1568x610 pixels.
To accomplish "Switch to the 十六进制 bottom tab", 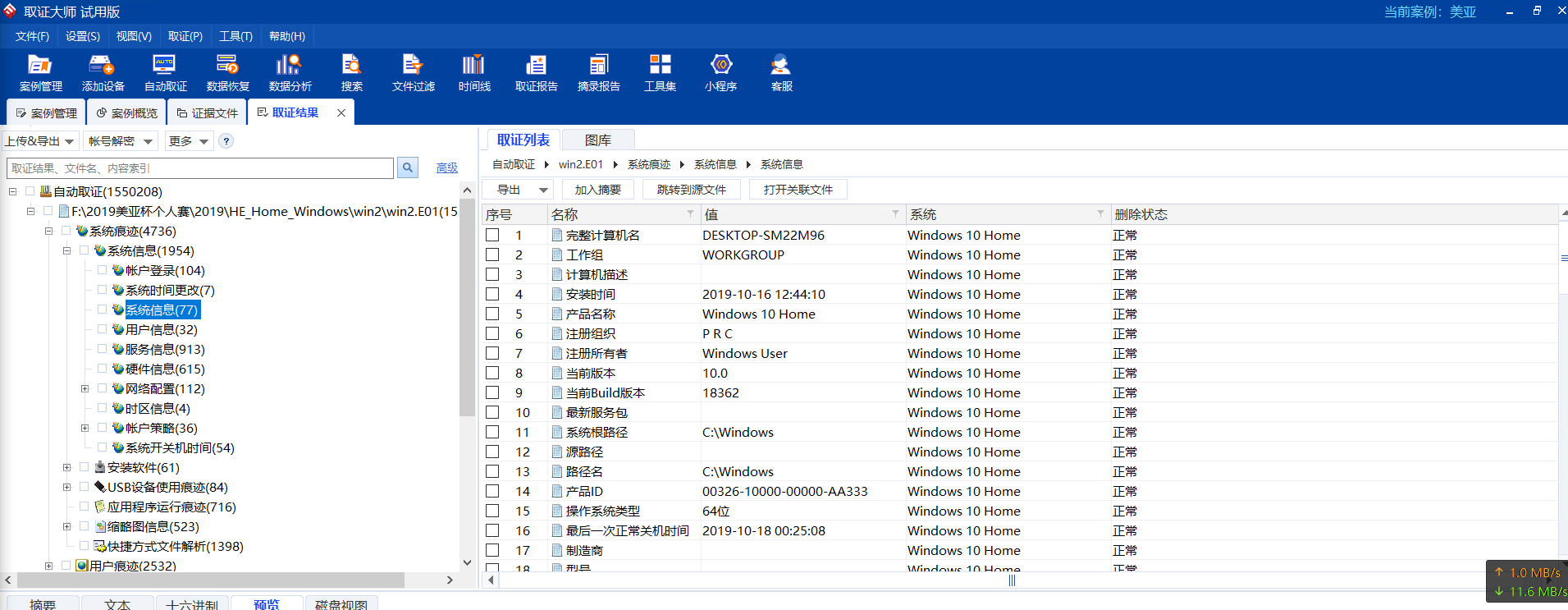I will [x=192, y=605].
